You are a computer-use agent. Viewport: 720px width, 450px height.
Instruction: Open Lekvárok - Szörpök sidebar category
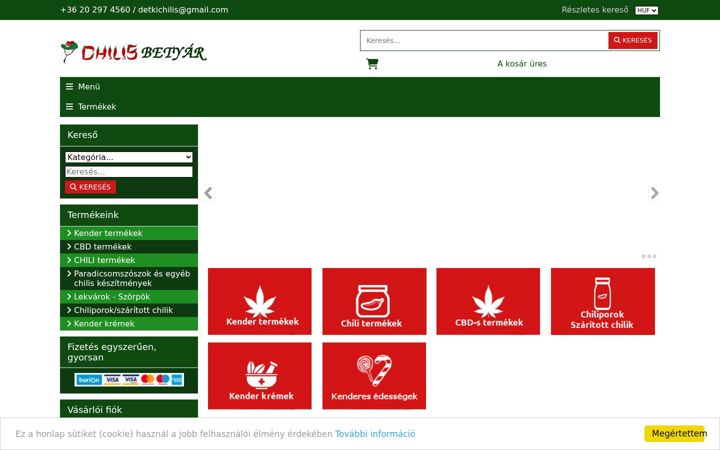[x=129, y=297]
